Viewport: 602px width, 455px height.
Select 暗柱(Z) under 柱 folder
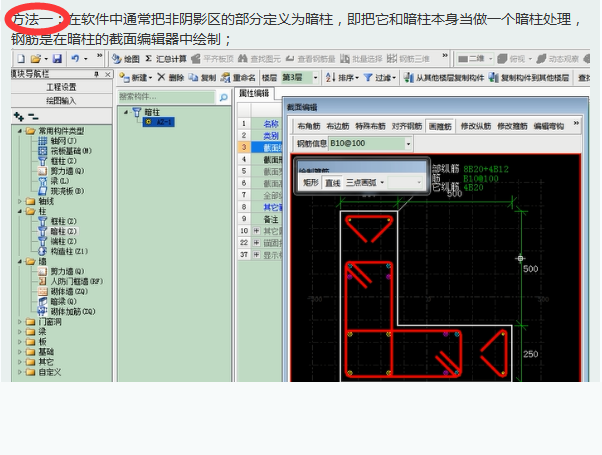58,231
